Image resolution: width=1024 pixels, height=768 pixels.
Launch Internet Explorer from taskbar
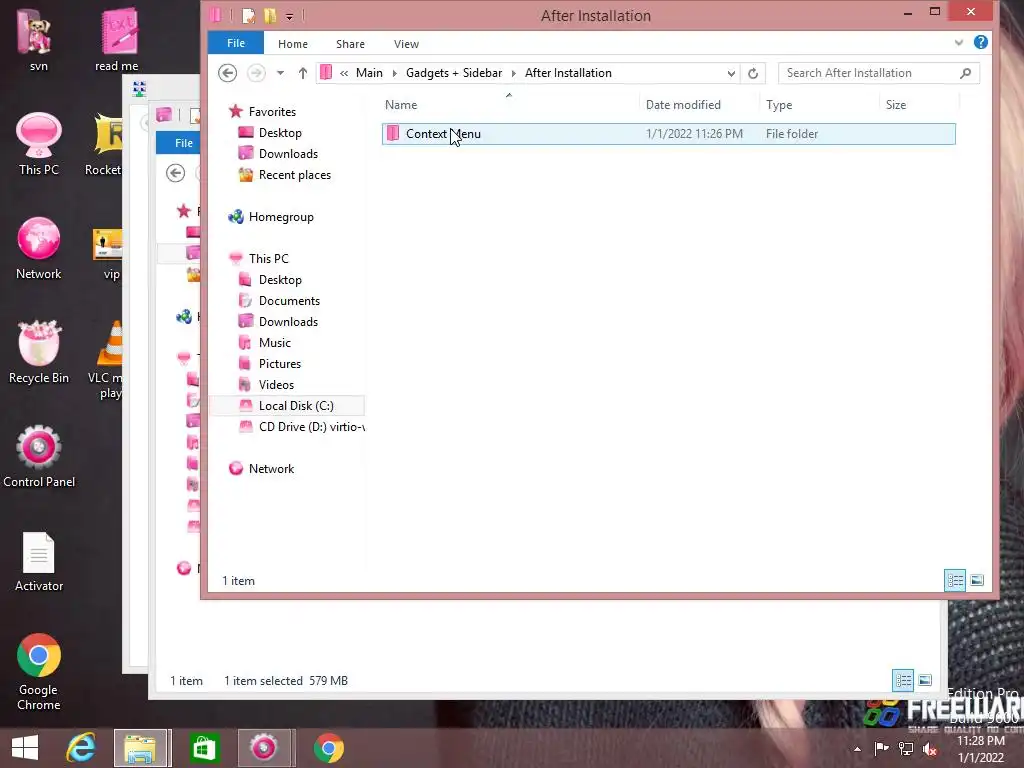(80, 748)
